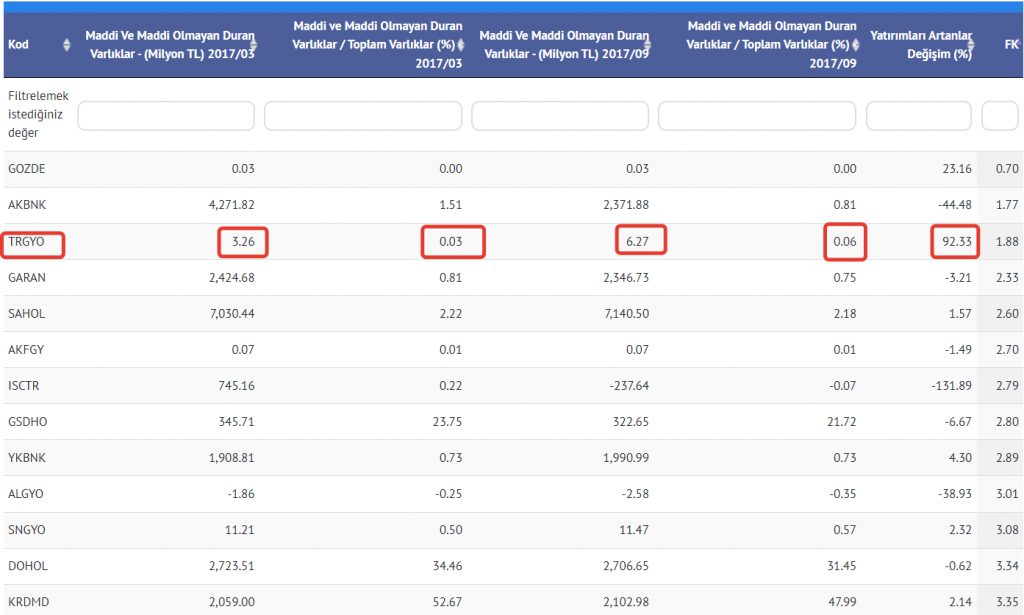Sort by 2017/03 Milyon TL column arrows
The image size is (1024, 615).
click(x=254, y=45)
